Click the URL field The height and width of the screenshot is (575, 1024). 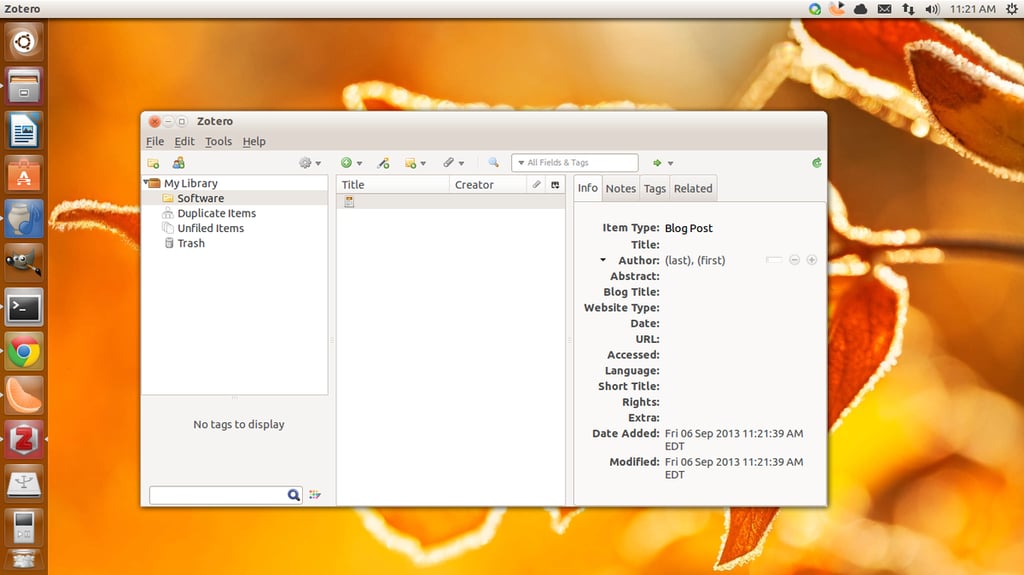[741, 338]
